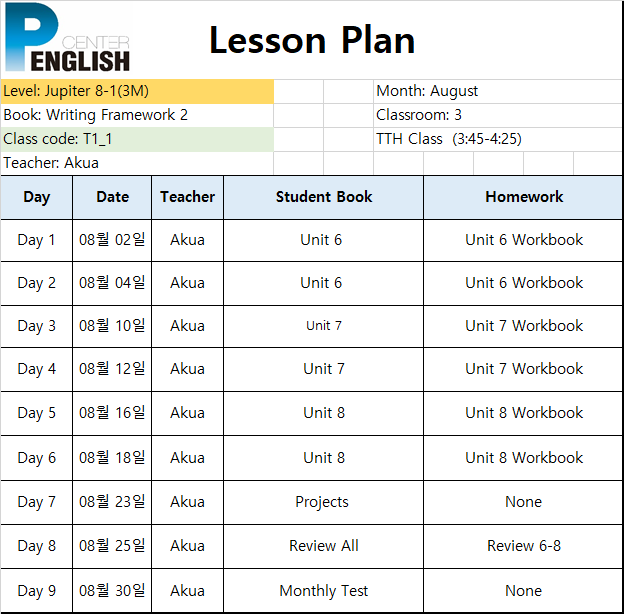The image size is (624, 616).
Task: Click the Day 5 Unit 8 Workbook cell
Action: tap(523, 413)
